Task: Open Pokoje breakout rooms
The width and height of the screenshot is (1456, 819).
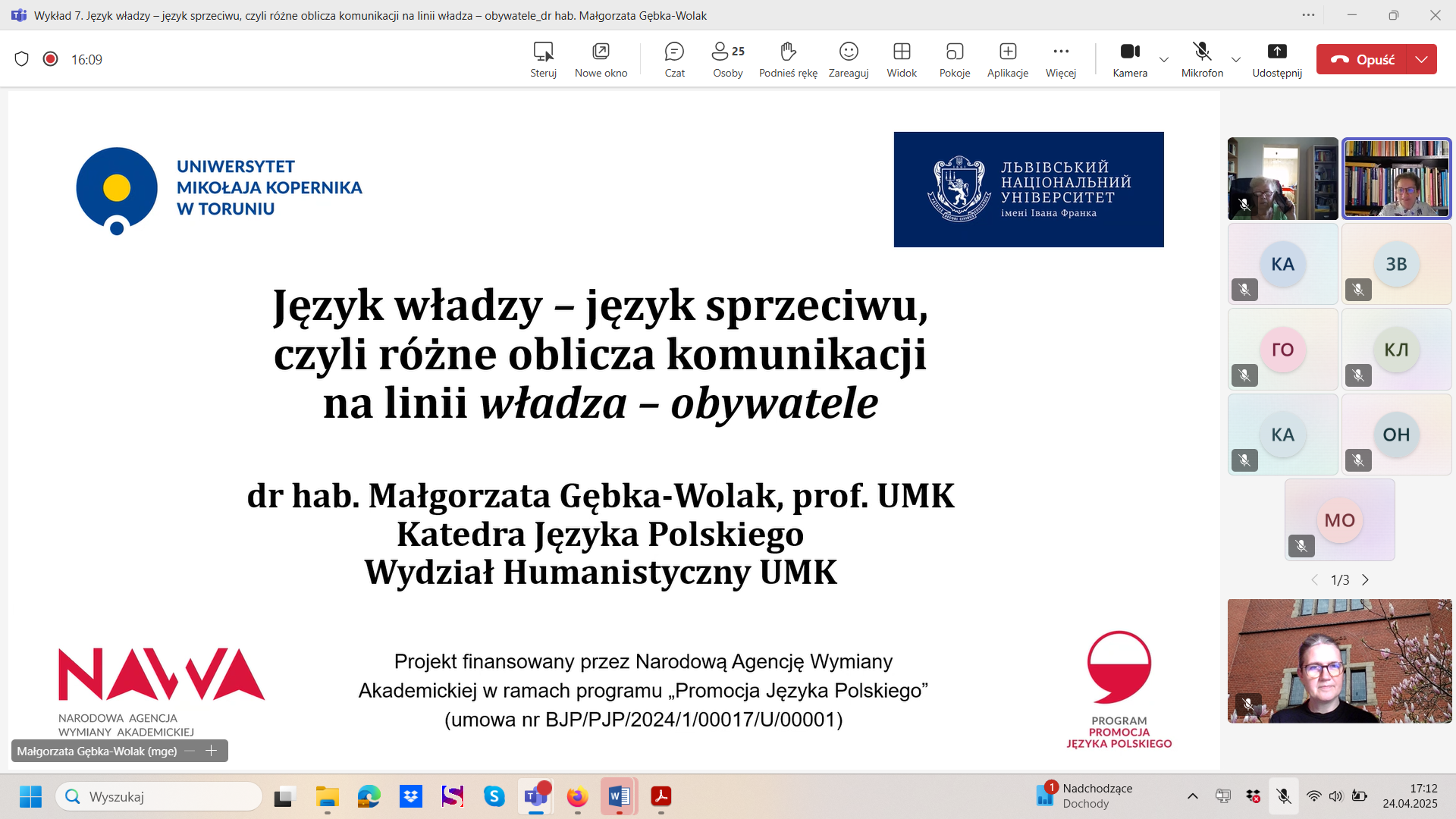Action: coord(954,59)
